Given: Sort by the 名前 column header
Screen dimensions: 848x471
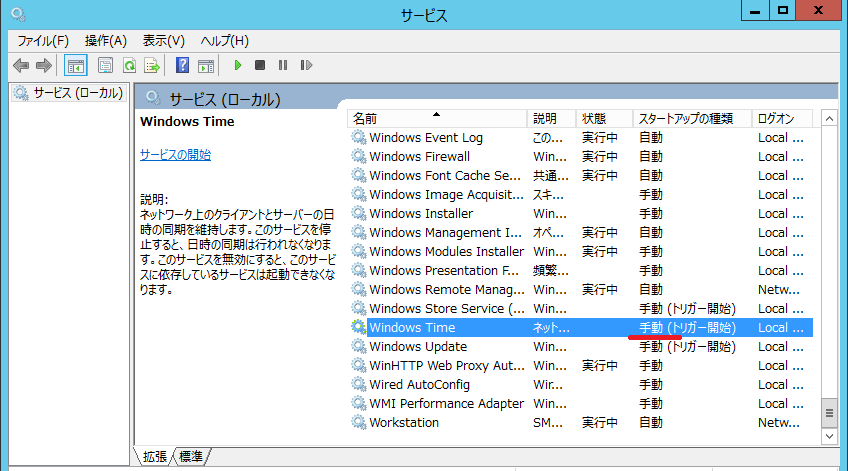Looking at the screenshot, I should 365,118.
